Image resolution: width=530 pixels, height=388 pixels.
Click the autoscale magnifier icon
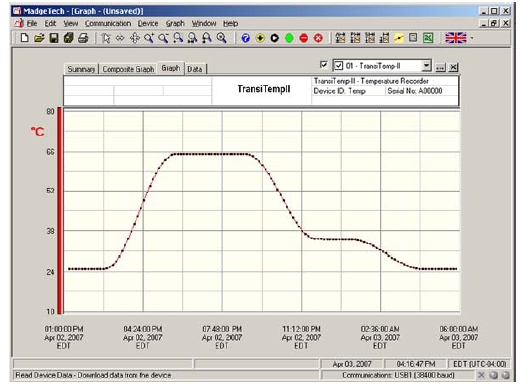pos(207,38)
